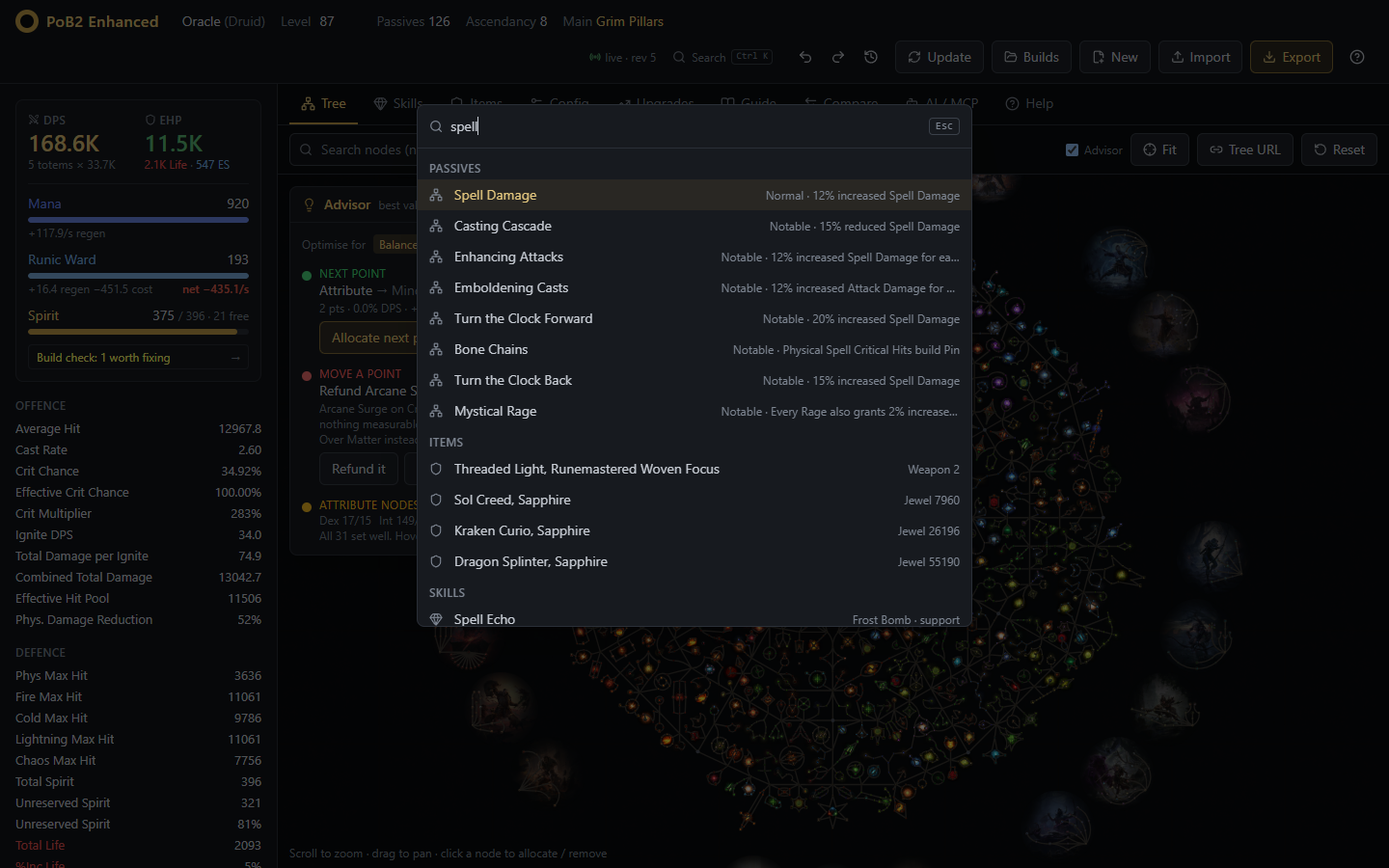Open the top bar Search Ctrl K field

tap(722, 57)
